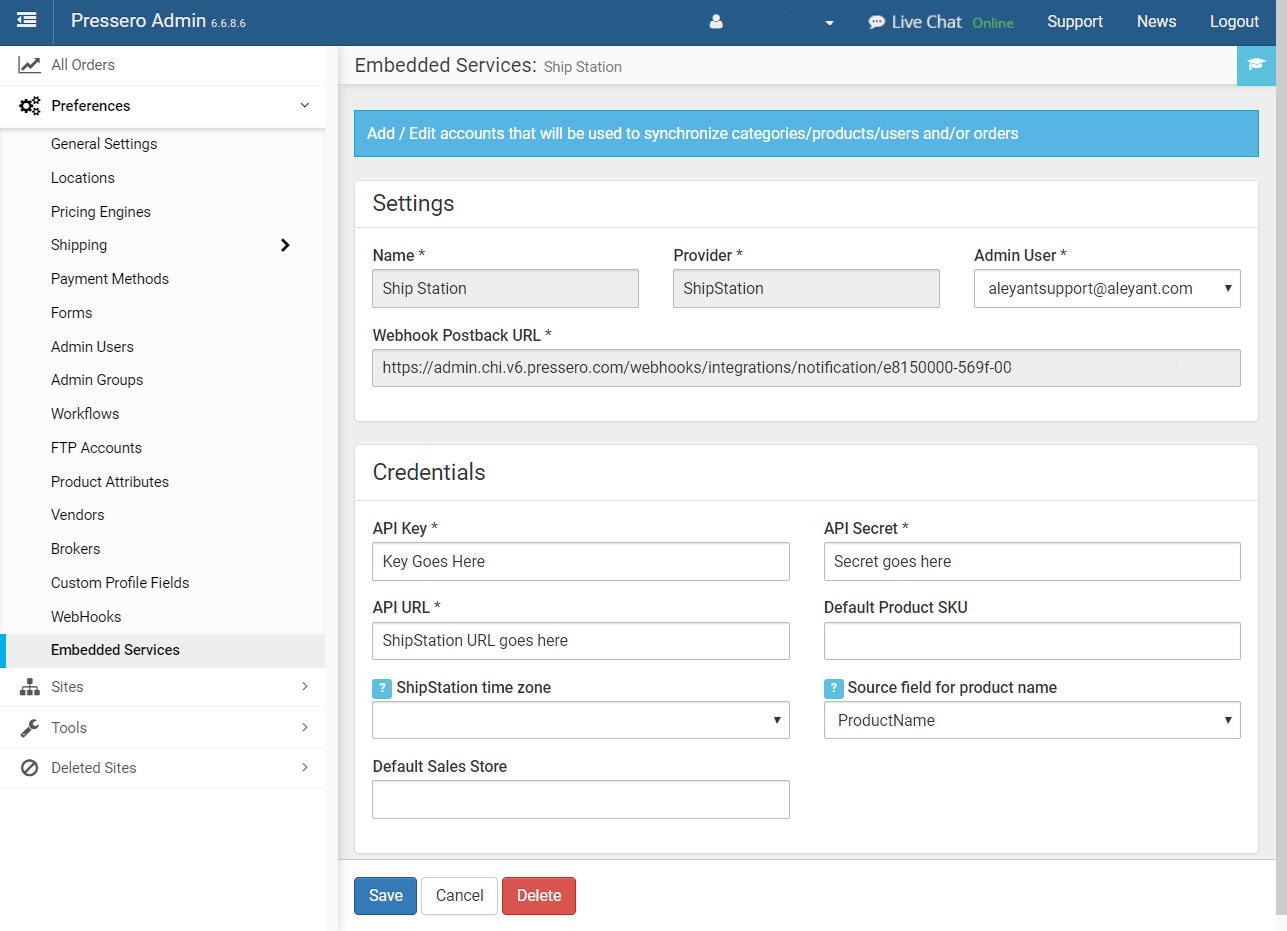This screenshot has height=931, width=1287.
Task: Click Logout in the header
Action: click(1234, 22)
